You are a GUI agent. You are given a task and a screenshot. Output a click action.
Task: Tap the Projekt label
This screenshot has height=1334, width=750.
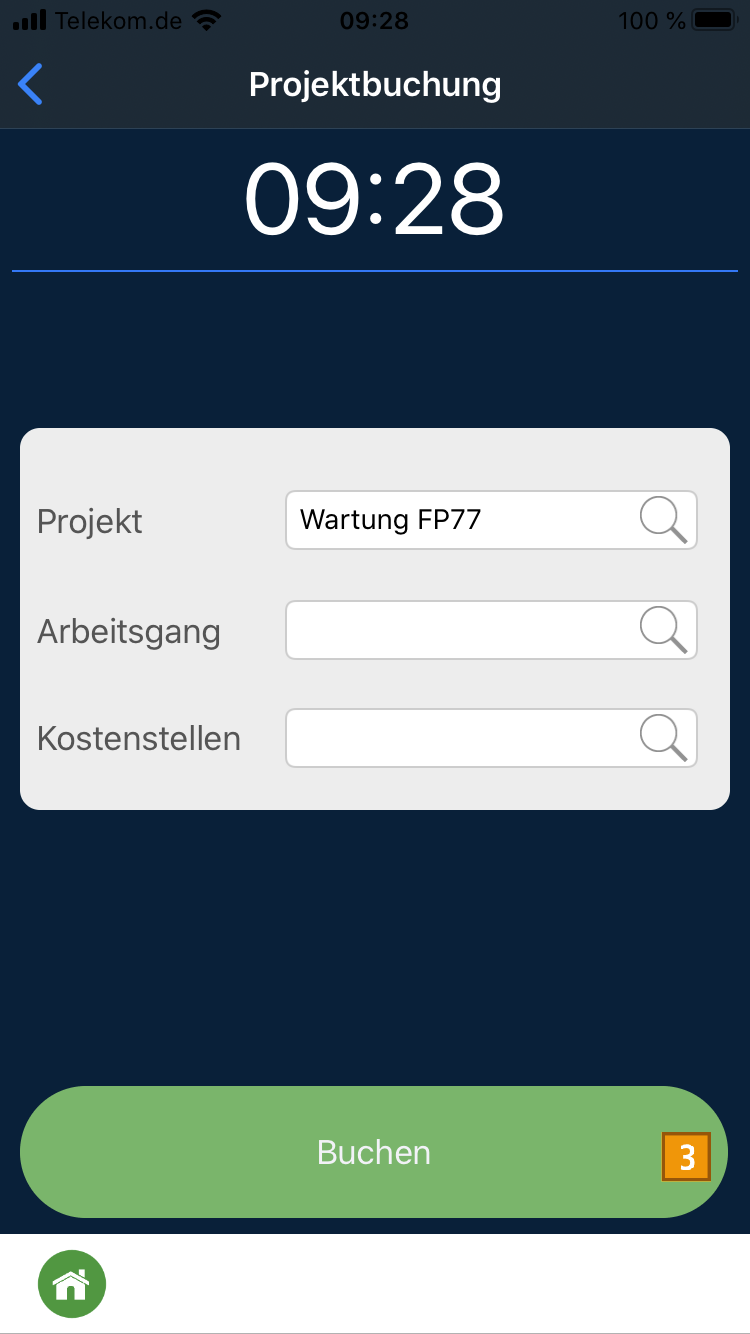(90, 521)
